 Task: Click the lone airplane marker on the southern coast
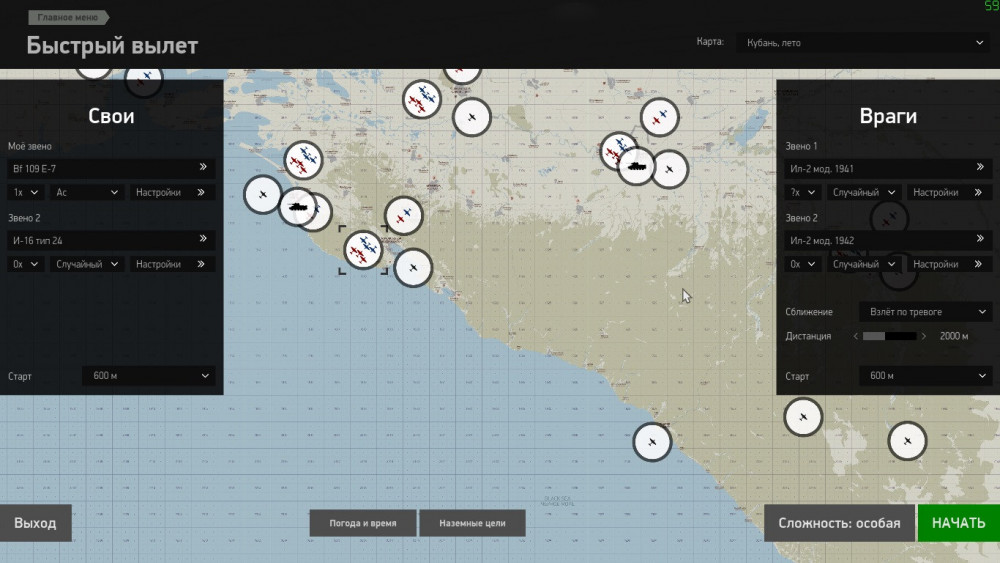[x=652, y=441]
